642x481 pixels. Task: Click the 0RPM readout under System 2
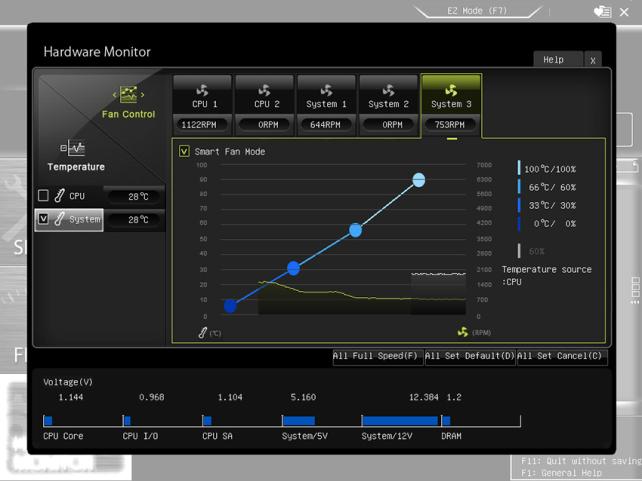pos(389,124)
